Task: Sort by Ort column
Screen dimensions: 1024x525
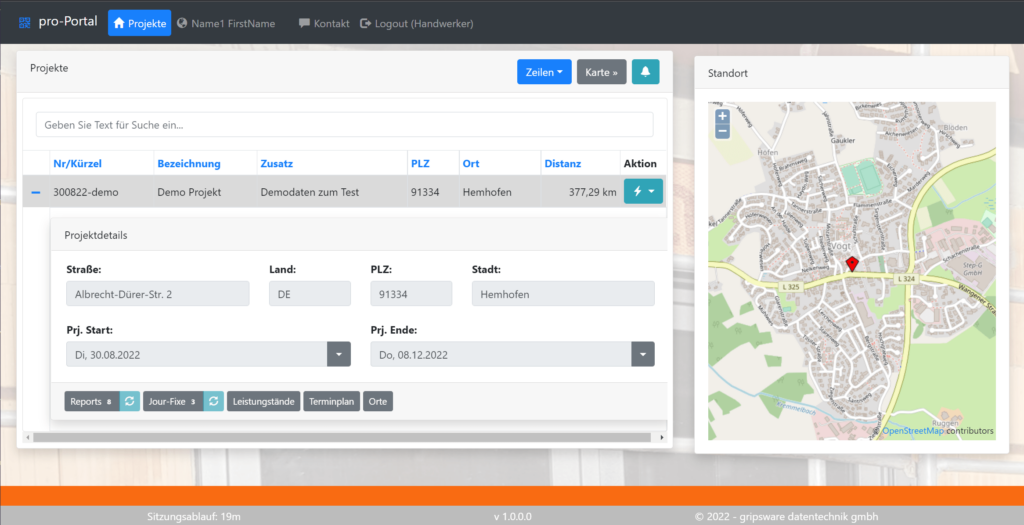Action: [471, 163]
